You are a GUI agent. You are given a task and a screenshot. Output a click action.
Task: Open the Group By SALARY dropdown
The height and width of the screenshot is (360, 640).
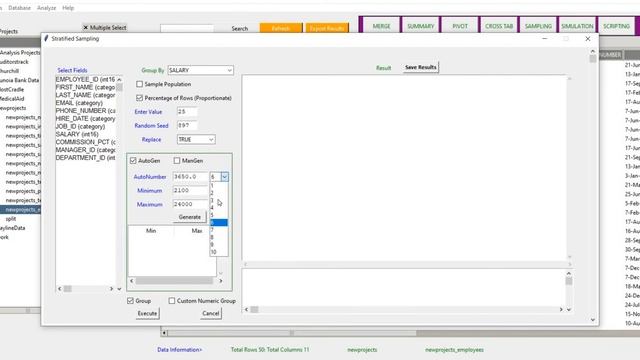pyautogui.click(x=200, y=70)
